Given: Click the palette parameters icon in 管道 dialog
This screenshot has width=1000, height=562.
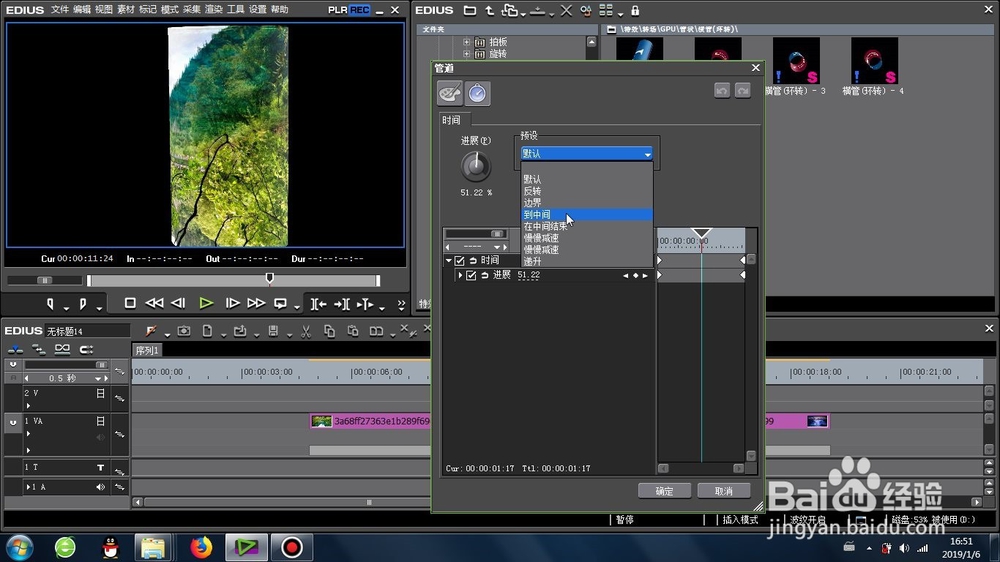Looking at the screenshot, I should 450,94.
